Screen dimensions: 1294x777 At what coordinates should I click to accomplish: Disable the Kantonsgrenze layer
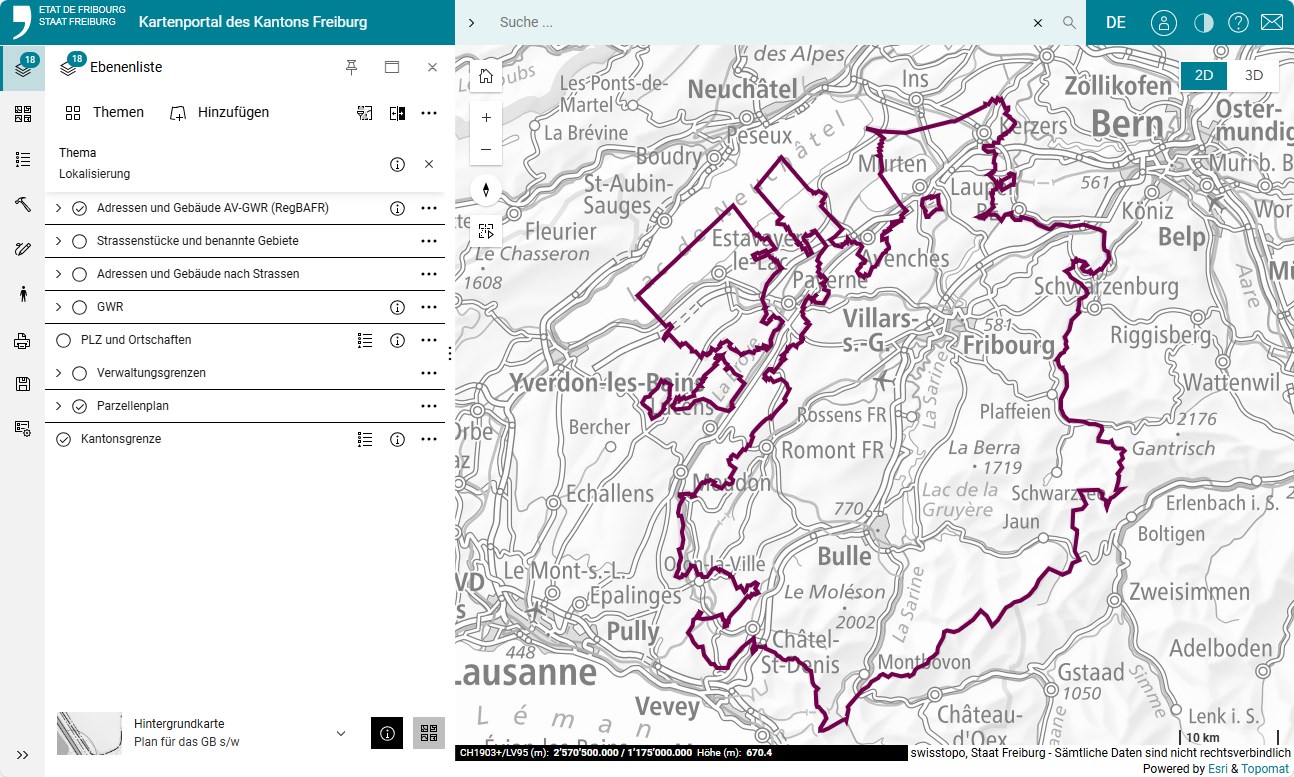pos(64,439)
